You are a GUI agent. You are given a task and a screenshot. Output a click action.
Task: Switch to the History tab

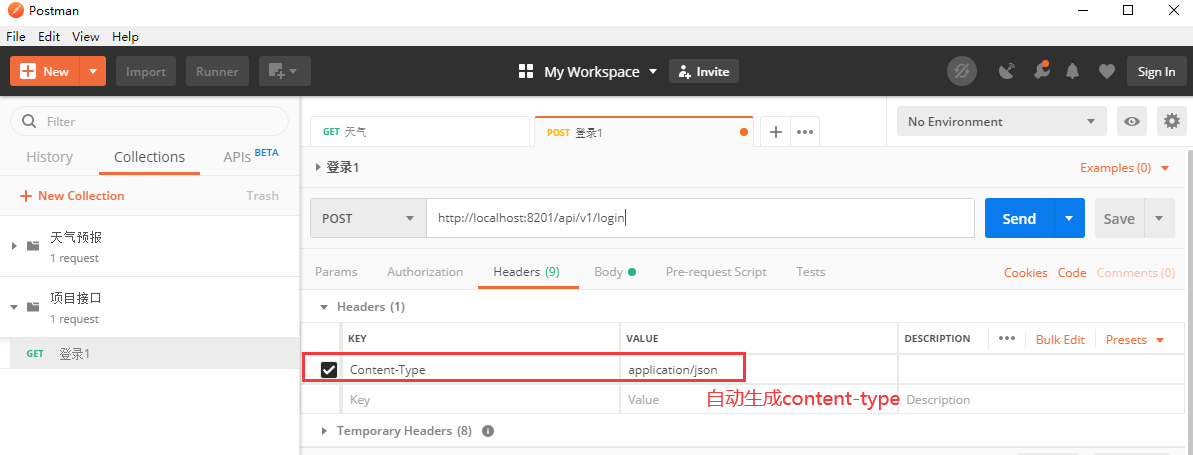[x=49, y=157]
